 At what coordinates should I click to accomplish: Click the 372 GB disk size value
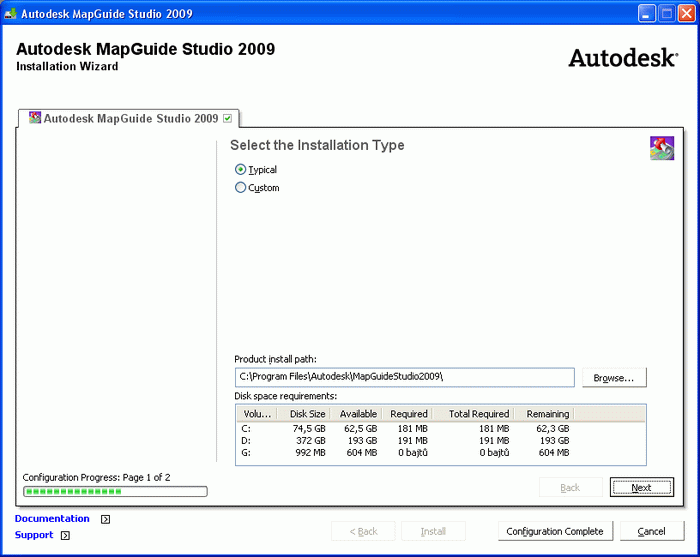[x=311, y=441]
